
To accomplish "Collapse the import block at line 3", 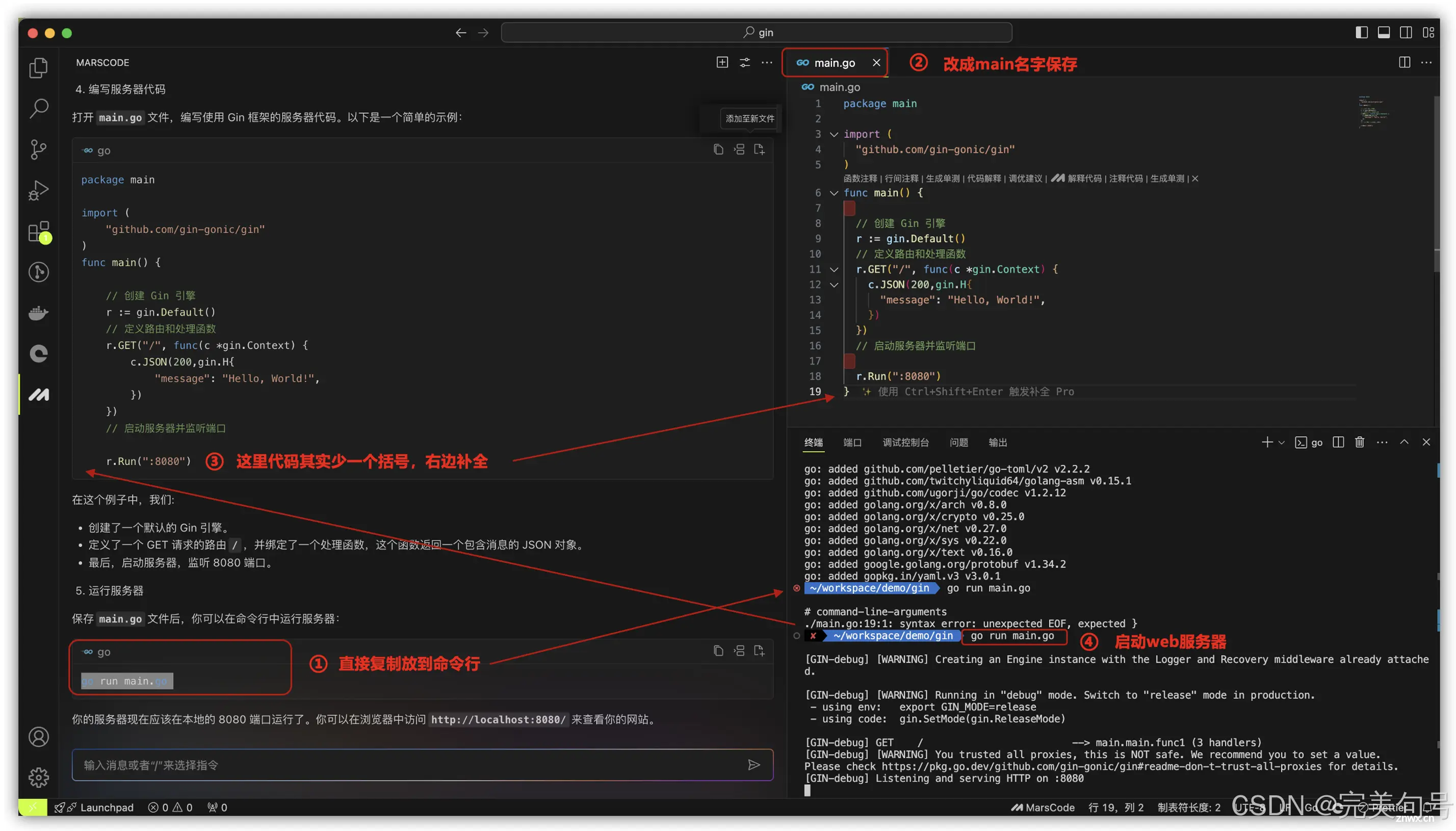I will click(834, 134).
